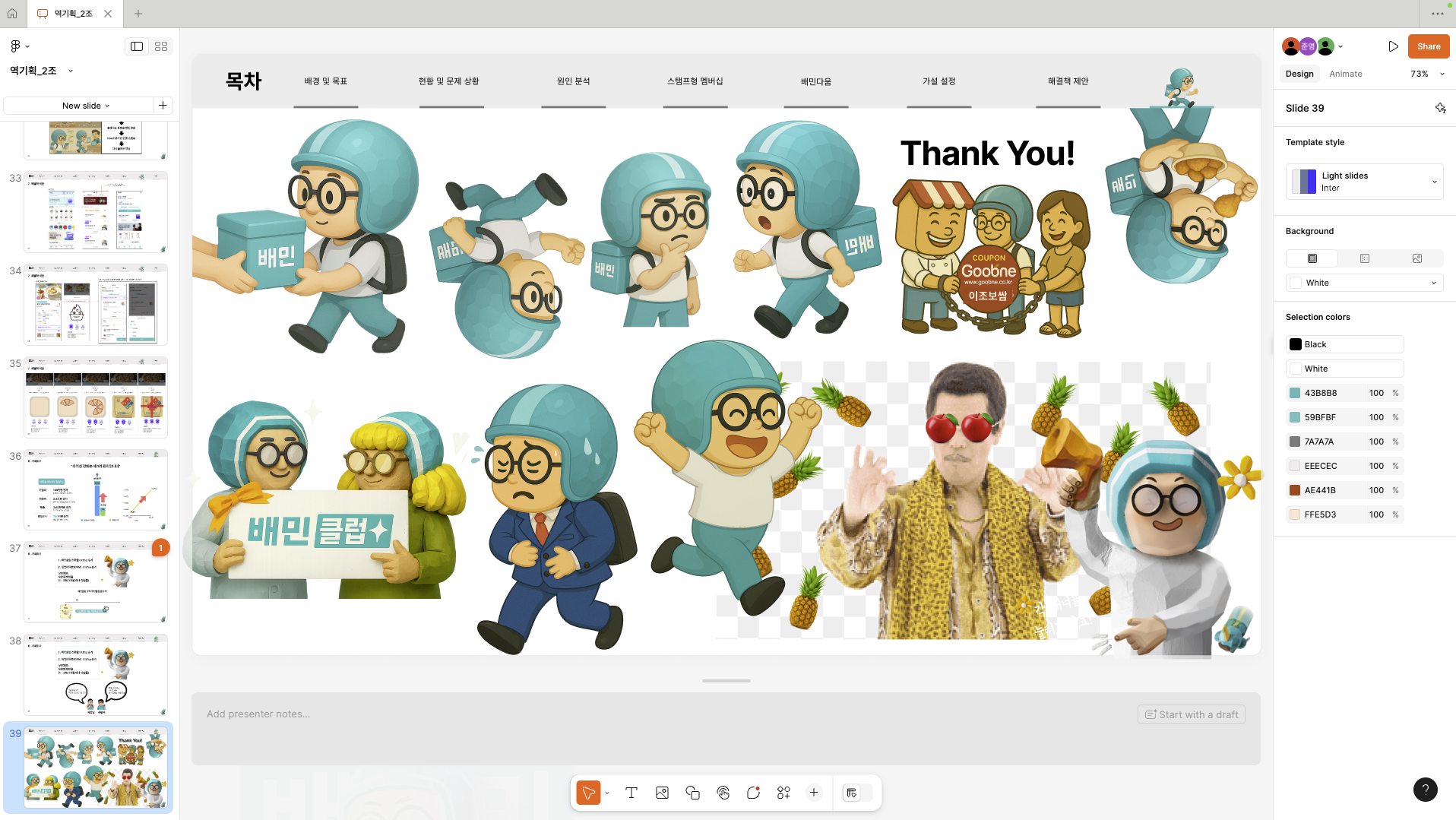
Task: Expand the collaborator avatars list
Action: [1340, 46]
